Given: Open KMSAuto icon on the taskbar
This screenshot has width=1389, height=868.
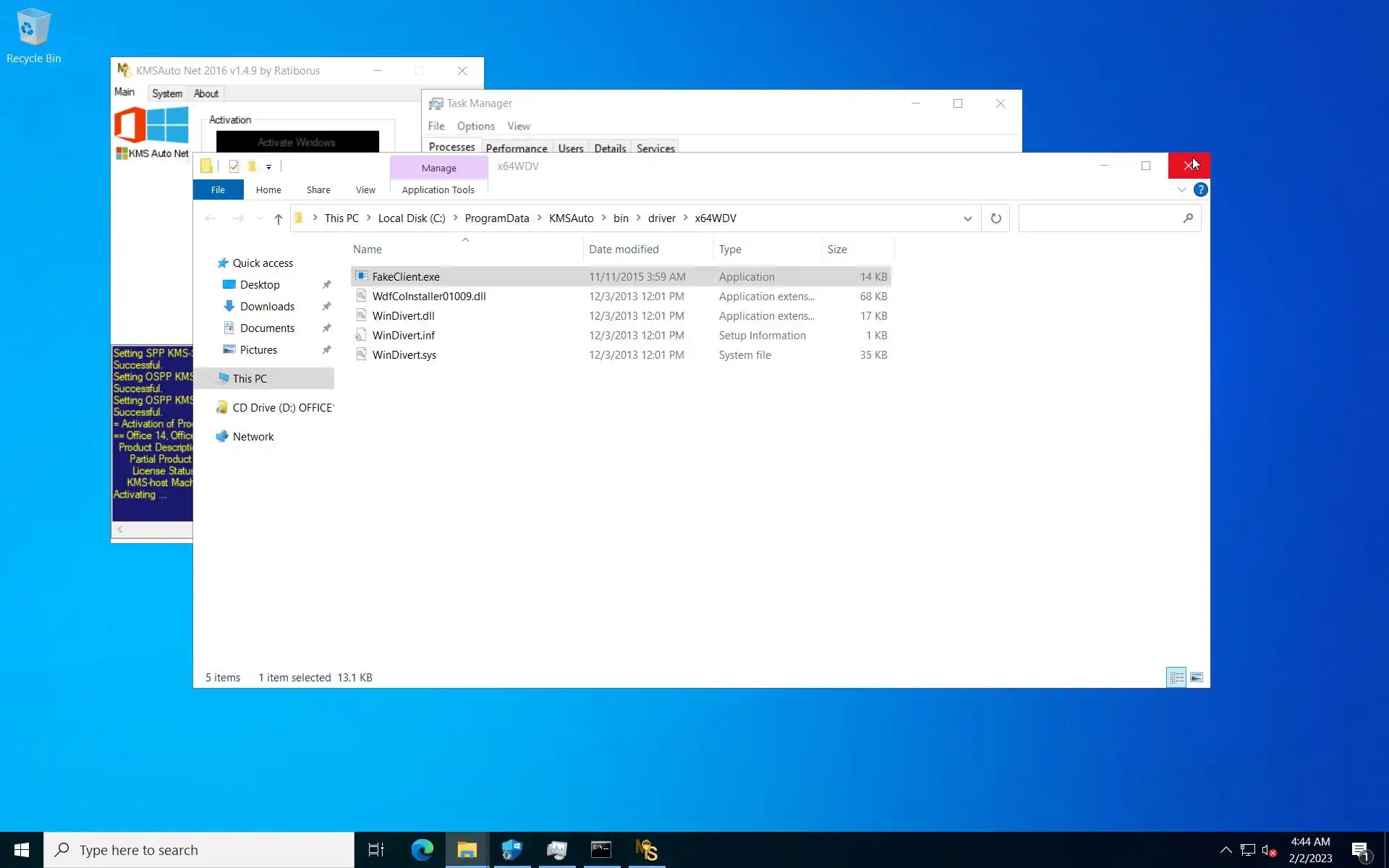Looking at the screenshot, I should [x=646, y=850].
